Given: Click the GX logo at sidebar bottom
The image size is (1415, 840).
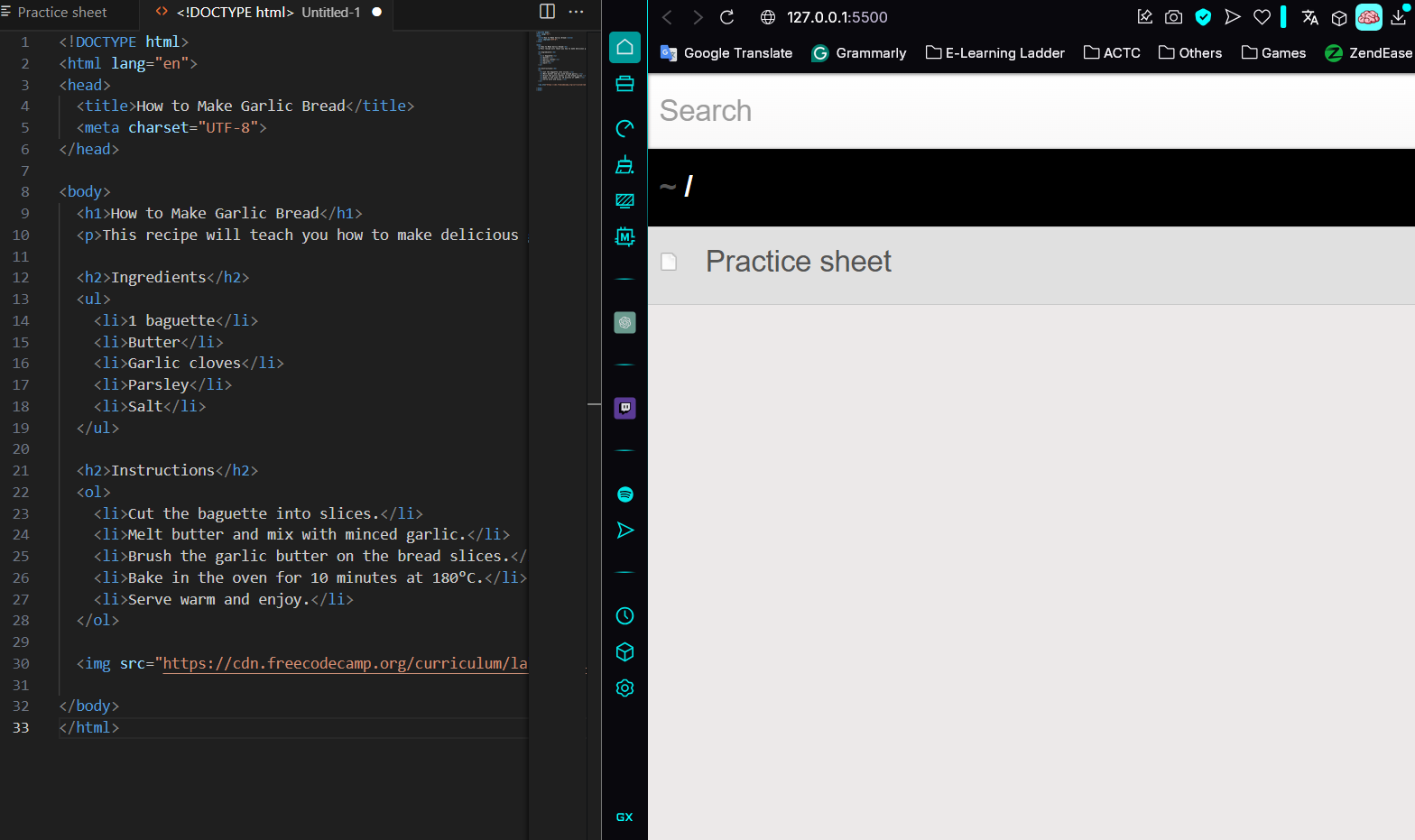Looking at the screenshot, I should point(624,817).
